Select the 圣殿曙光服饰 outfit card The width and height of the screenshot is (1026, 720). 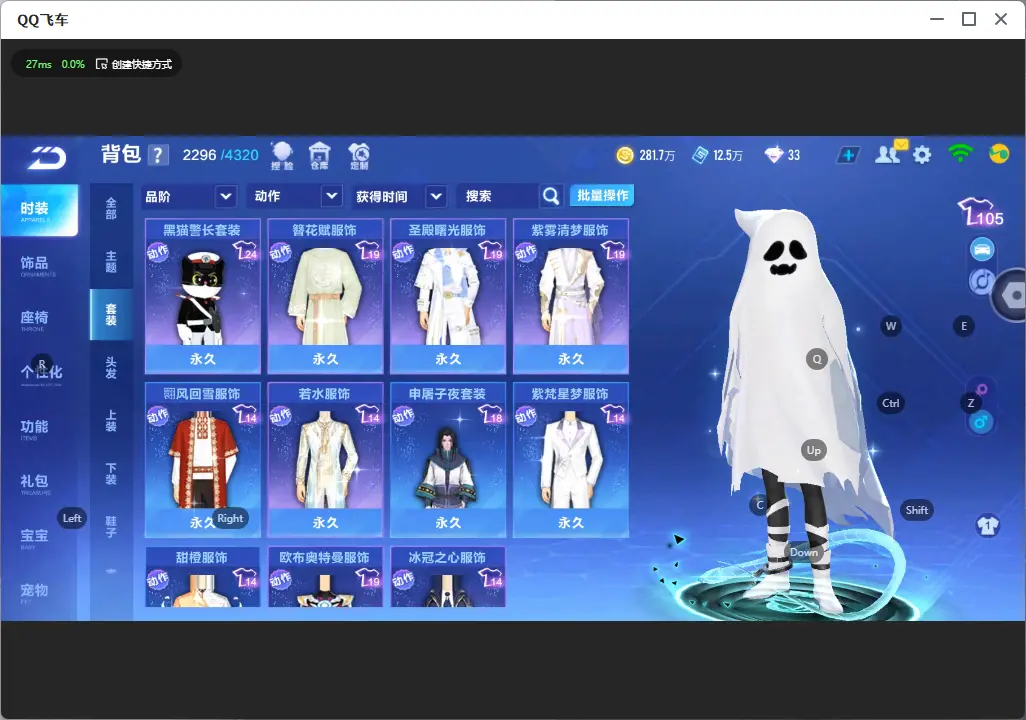click(448, 296)
